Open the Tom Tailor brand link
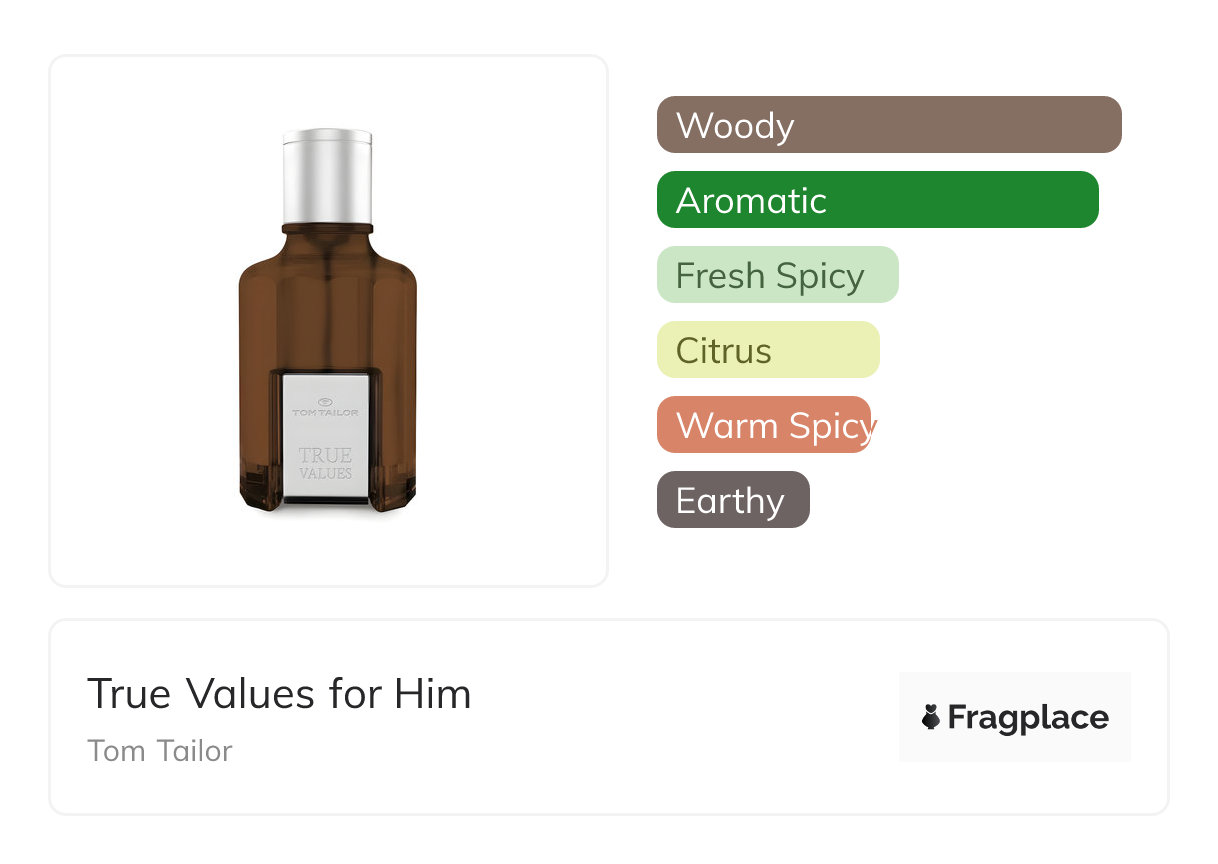 click(160, 751)
